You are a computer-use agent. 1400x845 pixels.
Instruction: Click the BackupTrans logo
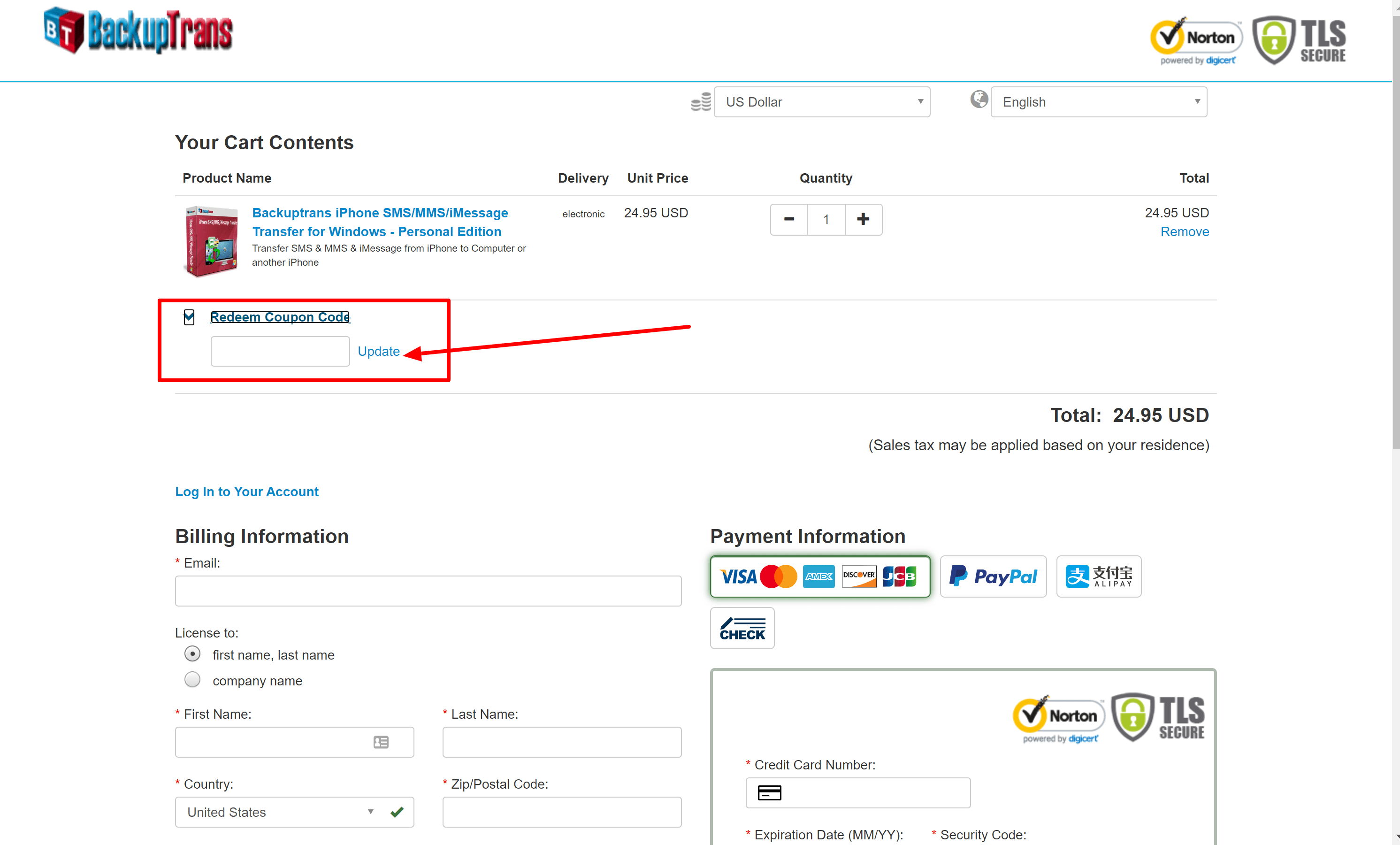click(x=138, y=31)
